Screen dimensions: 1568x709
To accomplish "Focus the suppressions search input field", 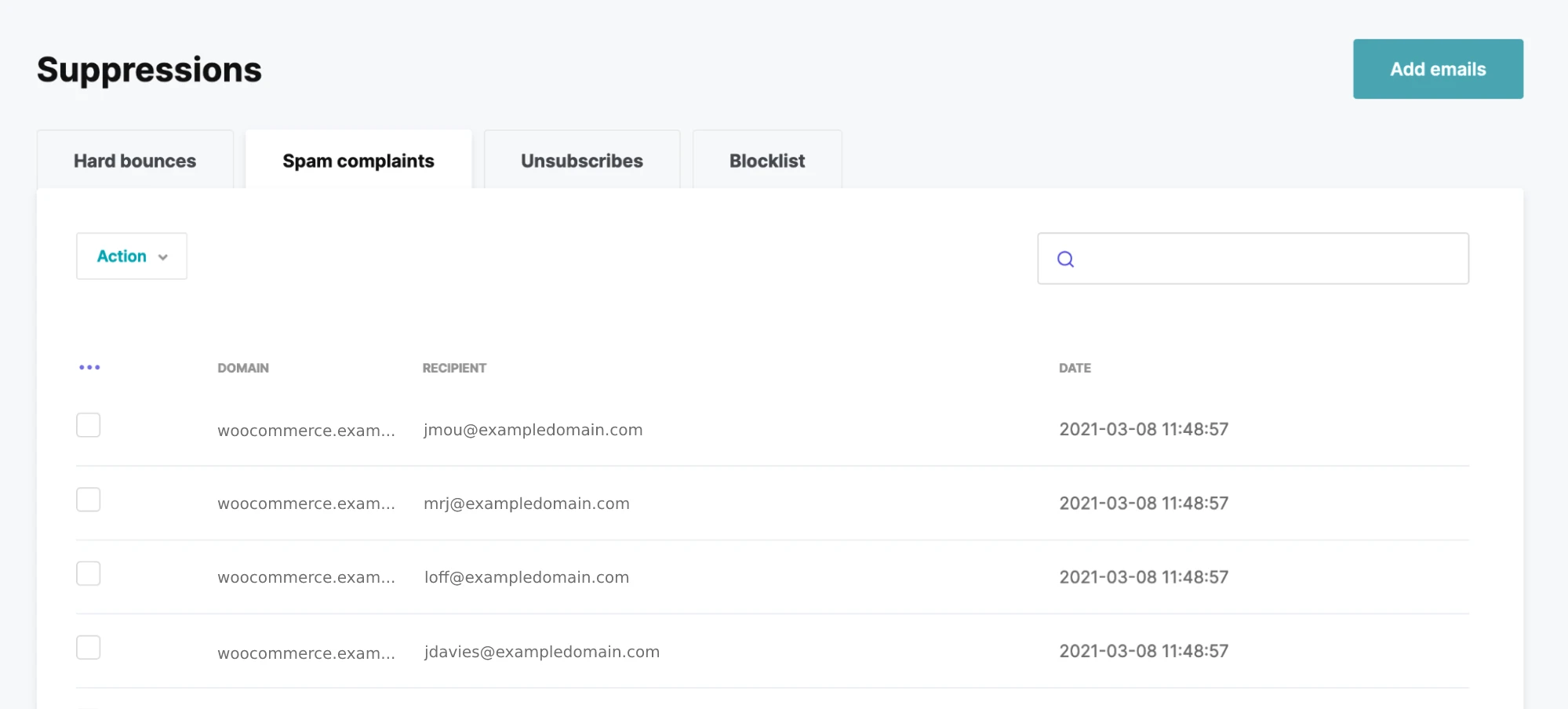I will 1271,259.
